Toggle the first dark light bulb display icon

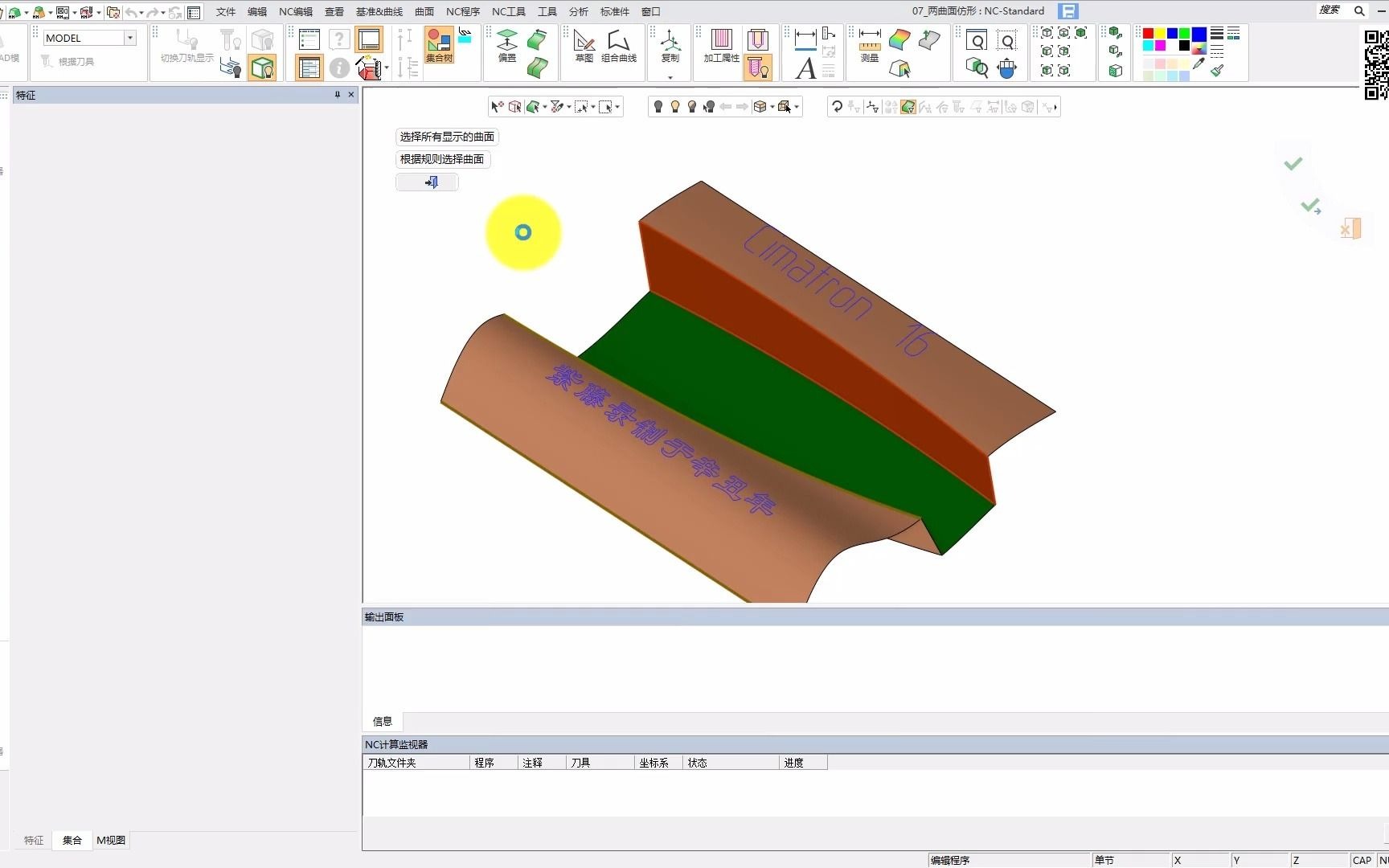pos(658,107)
